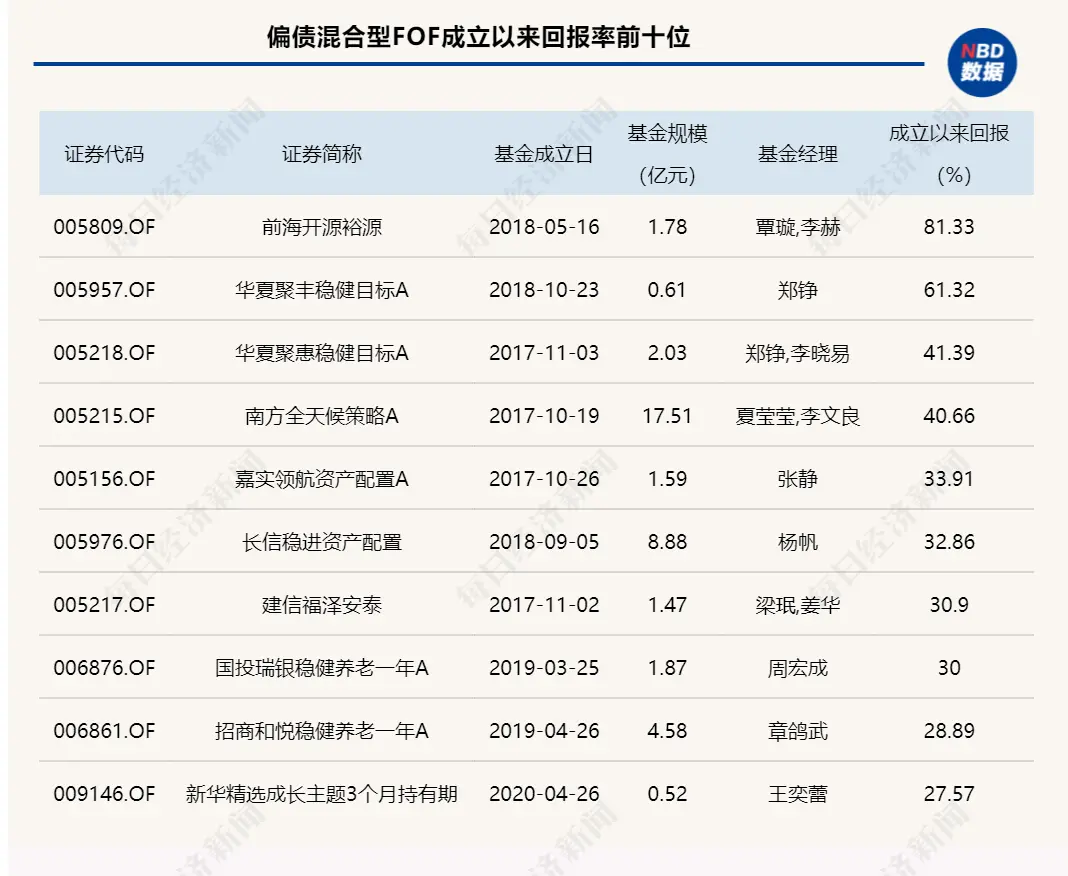The image size is (1068, 876).
Task: Click the title 偏债混合型FOF成立以来回报率前十位
Action: point(478,37)
